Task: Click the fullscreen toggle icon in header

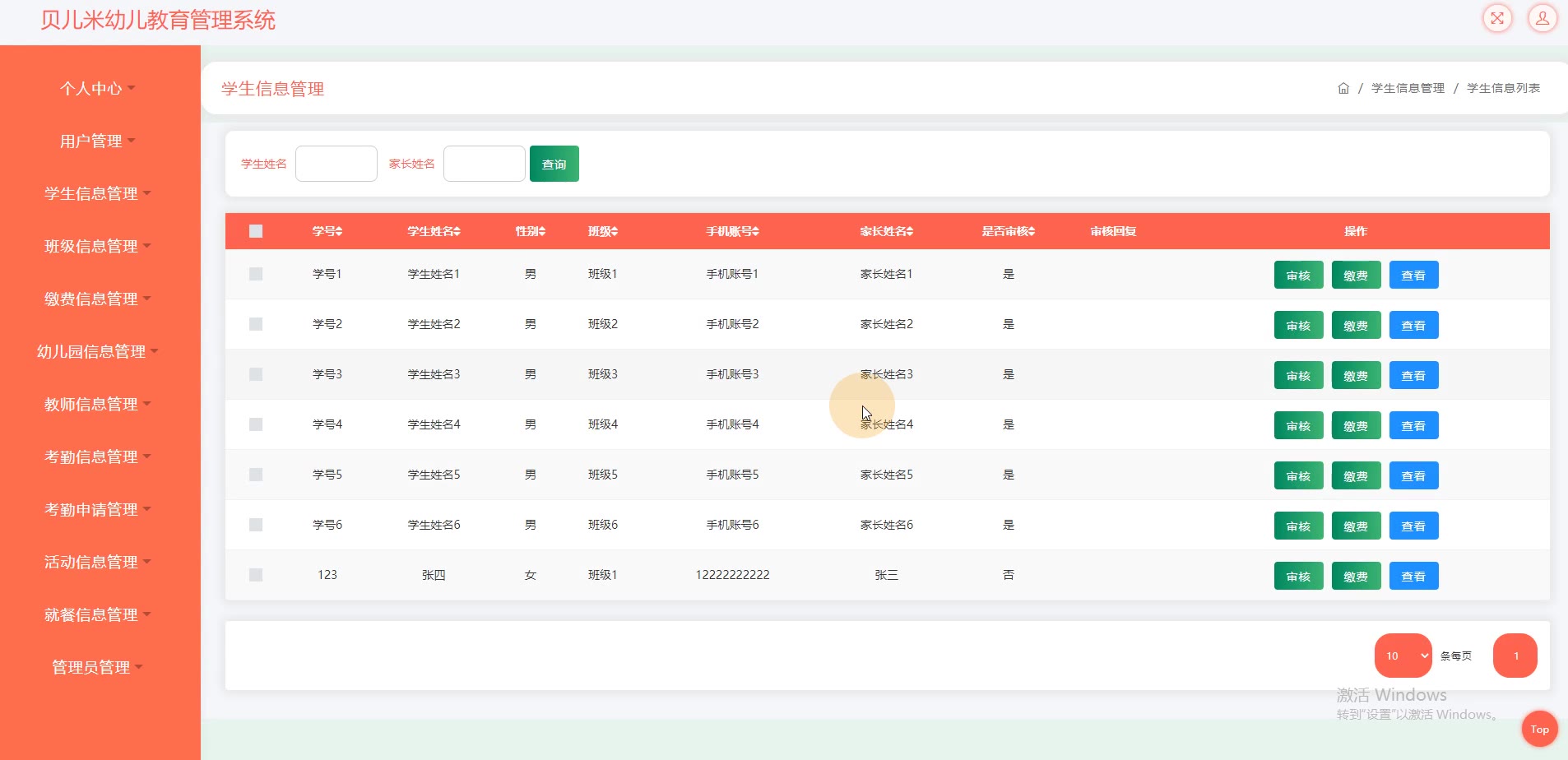Action: pyautogui.click(x=1497, y=18)
